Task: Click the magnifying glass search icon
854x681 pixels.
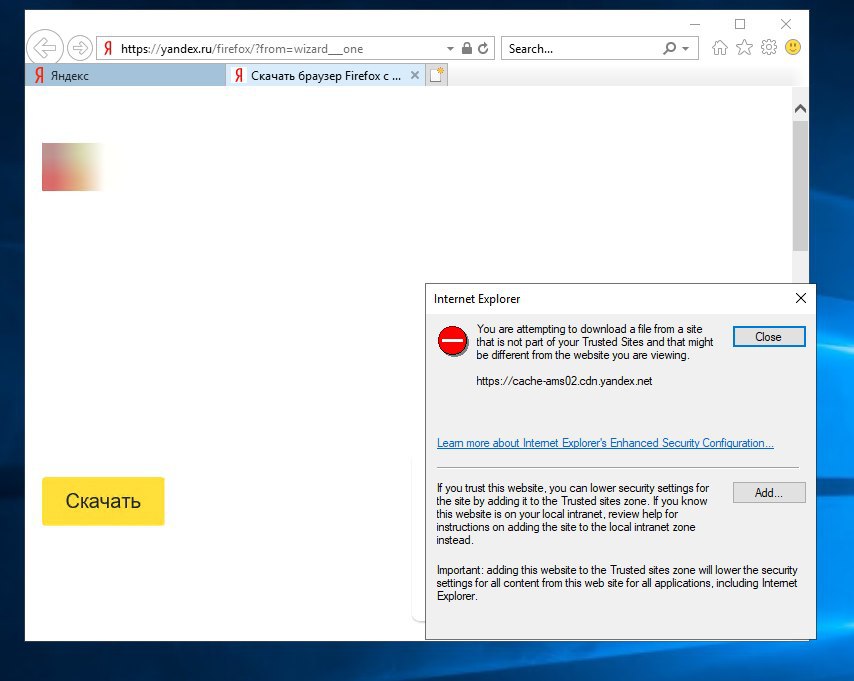Action: click(669, 48)
